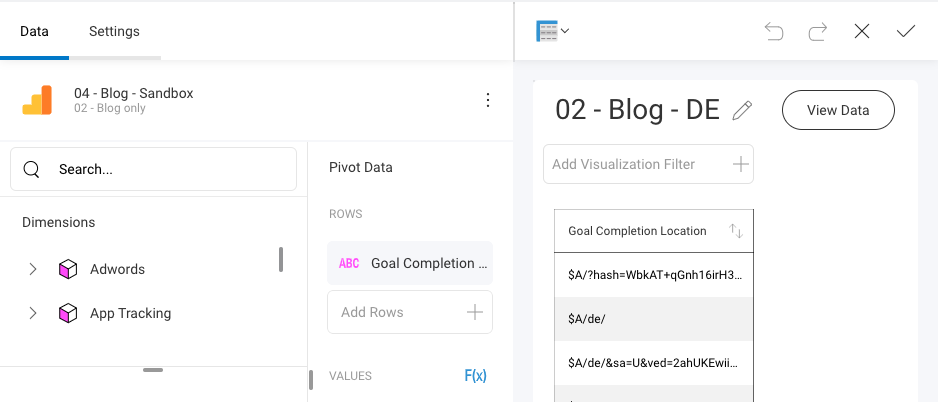The height and width of the screenshot is (402, 938).
Task: Select the App Tracking cube icon
Action: [68, 313]
